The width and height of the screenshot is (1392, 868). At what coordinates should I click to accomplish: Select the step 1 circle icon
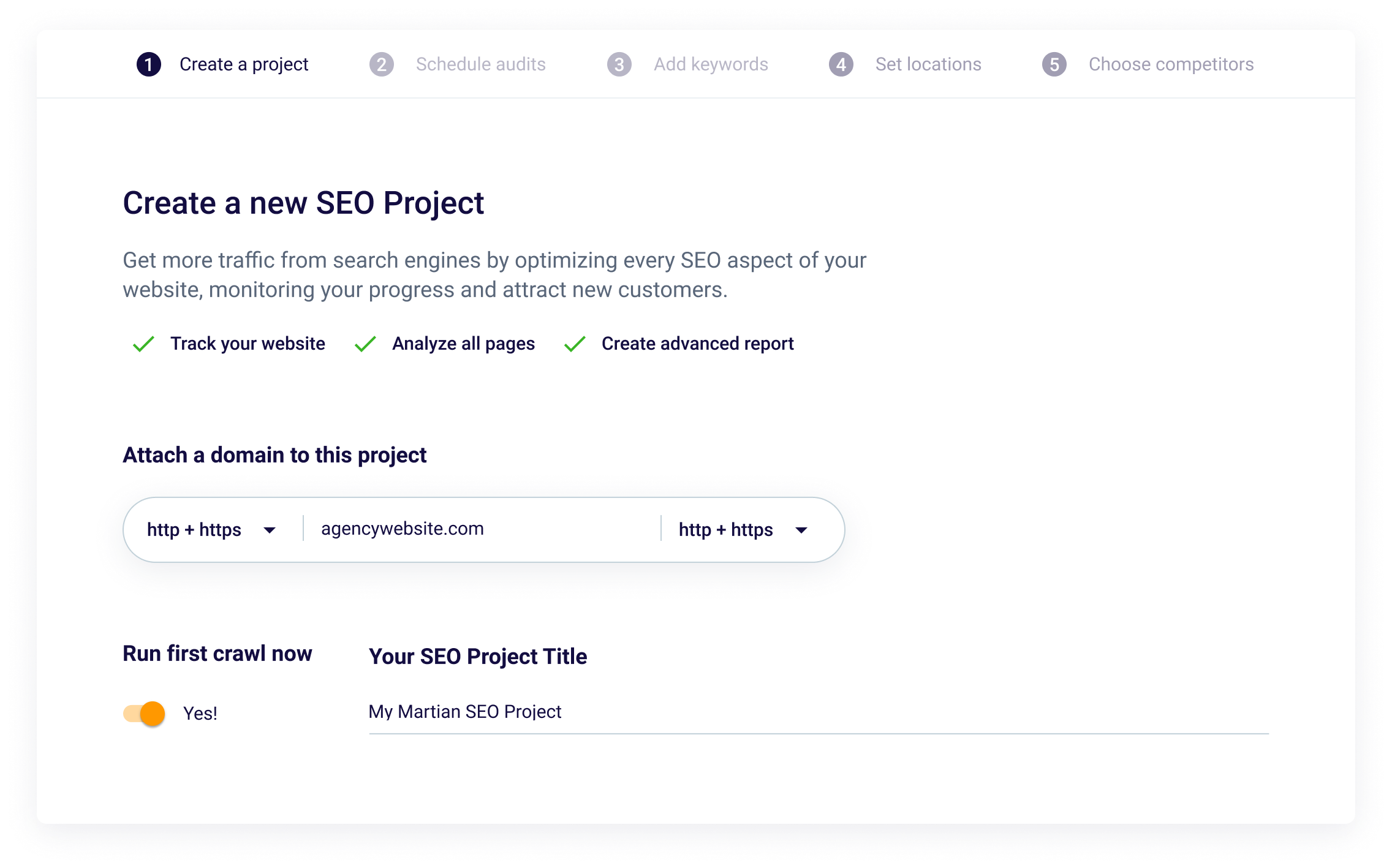(149, 64)
